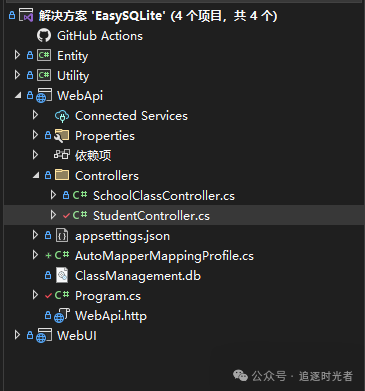Click the WebUI web project icon

point(44,336)
